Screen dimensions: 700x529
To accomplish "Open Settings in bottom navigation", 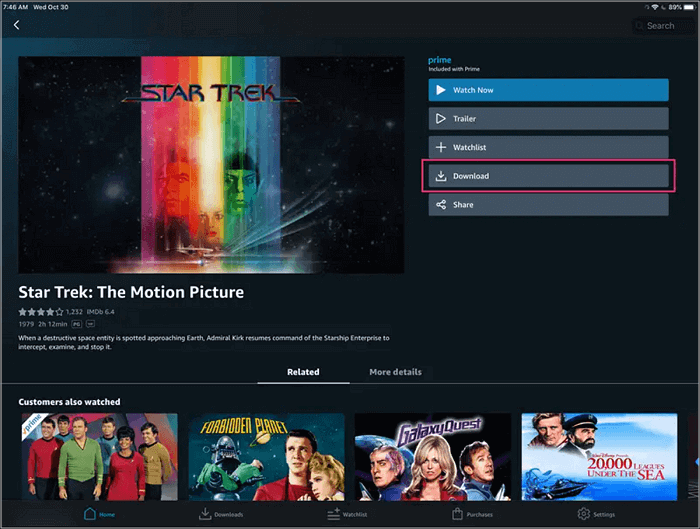I will 596,514.
